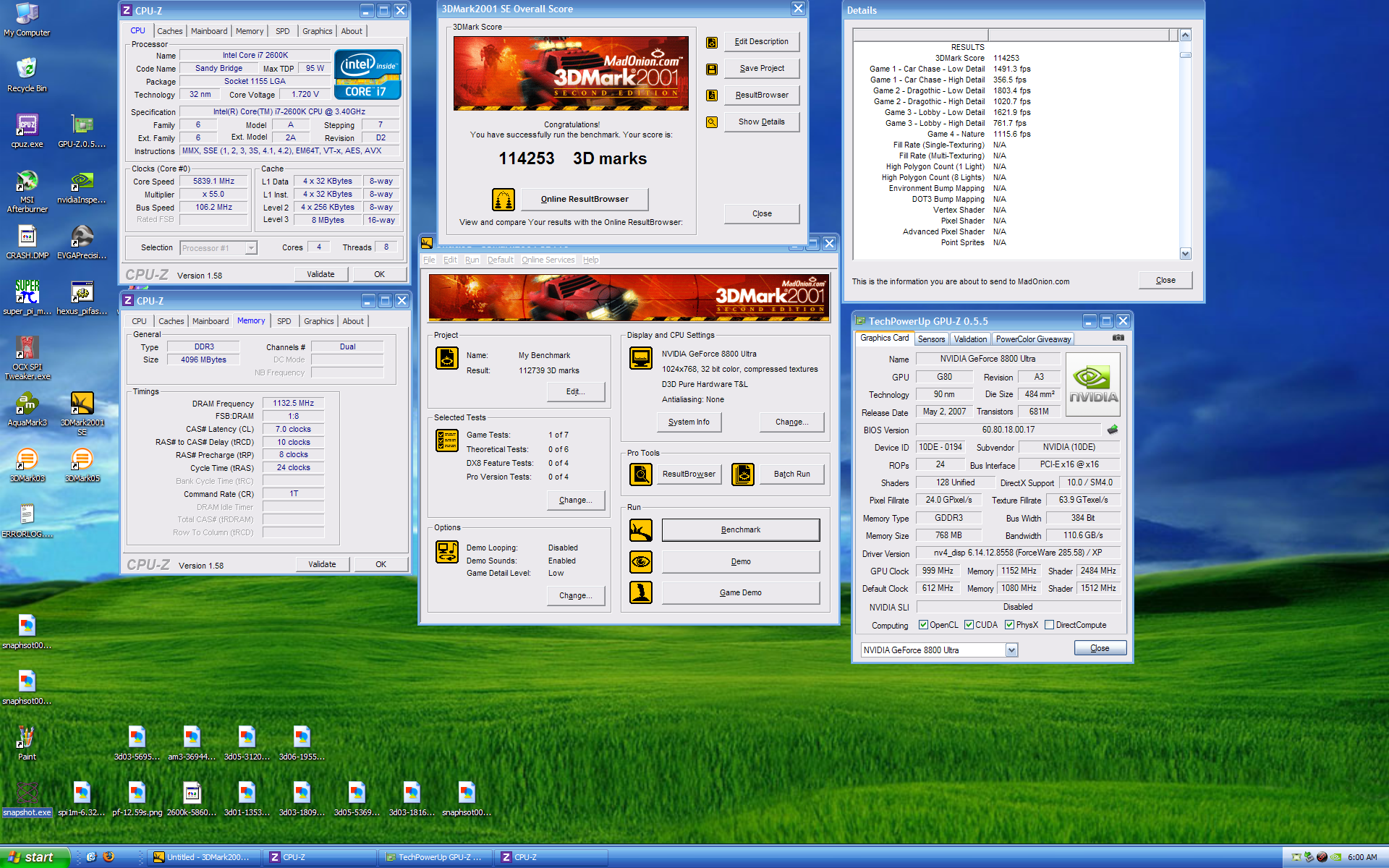The image size is (1389, 868).
Task: Open the Graphics tab in top CPU-Z
Action: [318, 31]
